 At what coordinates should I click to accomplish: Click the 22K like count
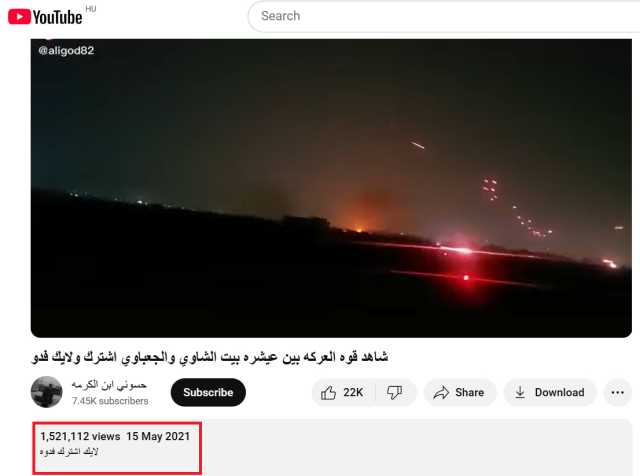click(353, 392)
